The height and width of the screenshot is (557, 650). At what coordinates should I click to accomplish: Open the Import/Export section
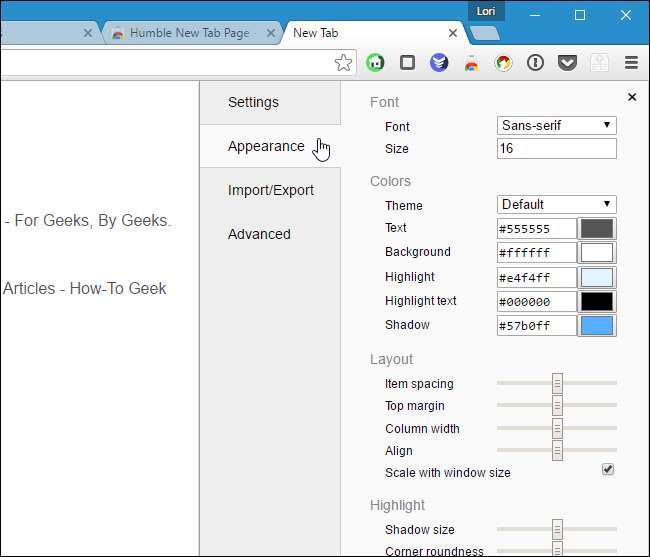pos(270,190)
